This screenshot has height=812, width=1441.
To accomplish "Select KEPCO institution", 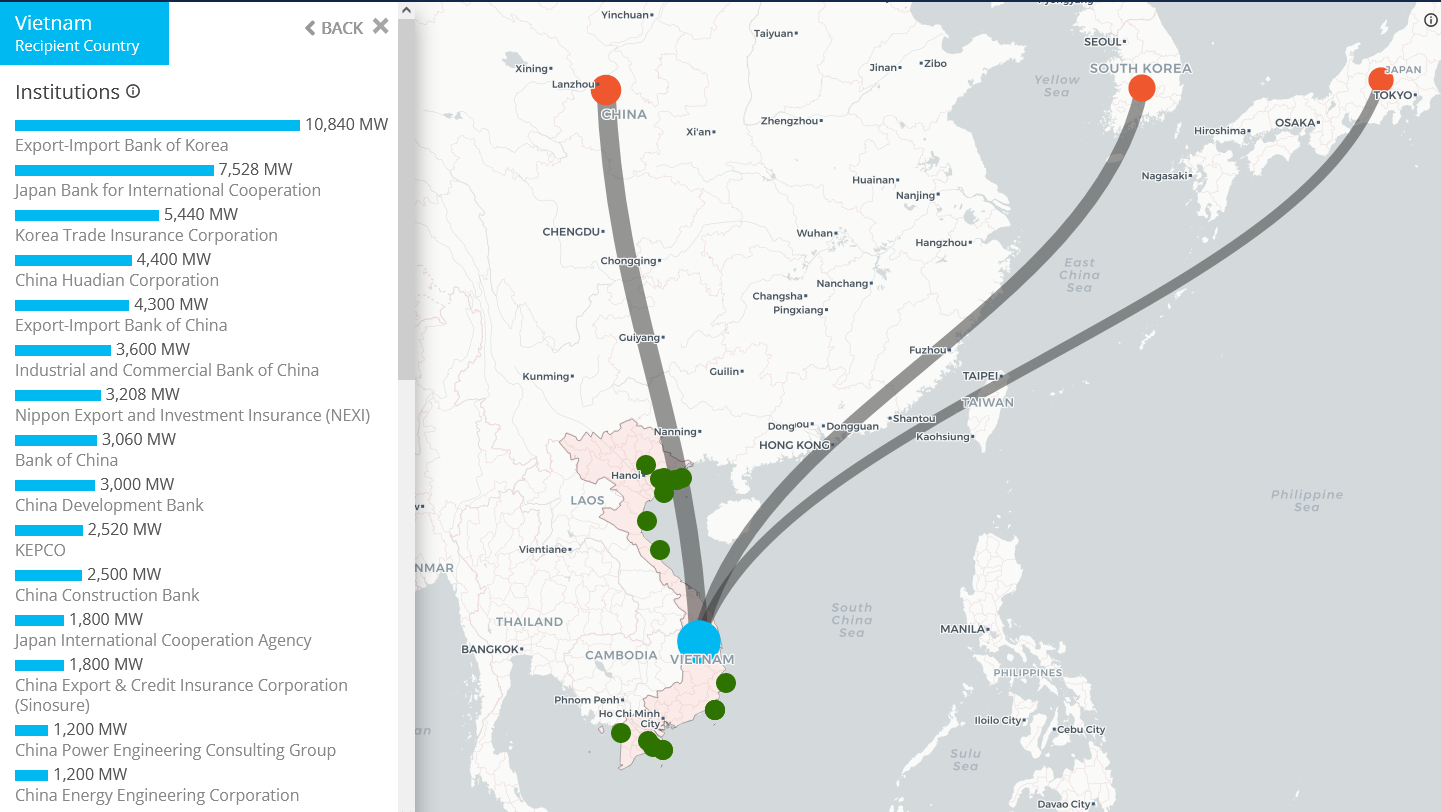I will pos(41,550).
